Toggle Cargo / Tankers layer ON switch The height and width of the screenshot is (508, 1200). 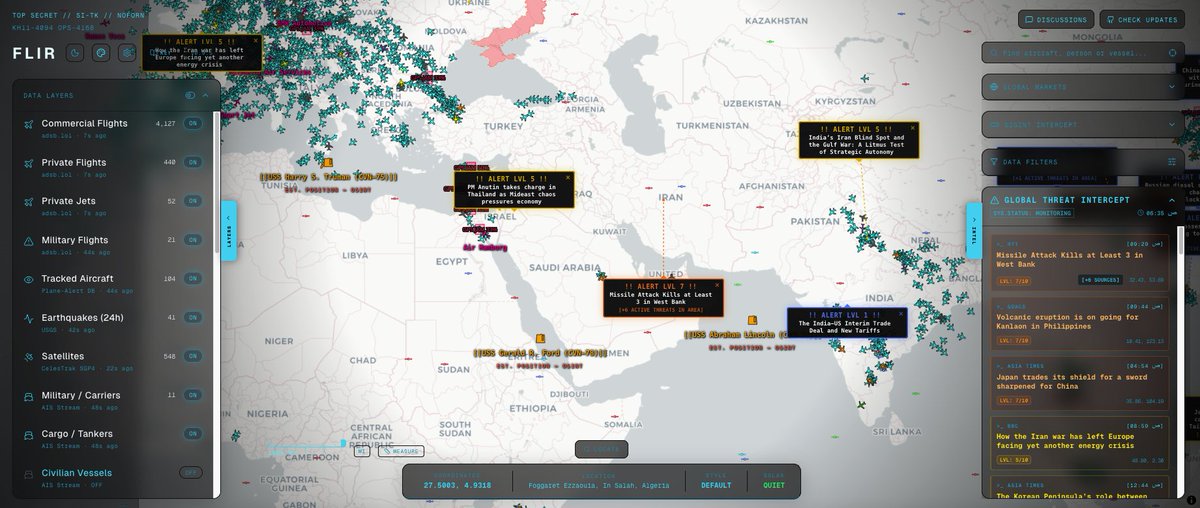click(192, 435)
